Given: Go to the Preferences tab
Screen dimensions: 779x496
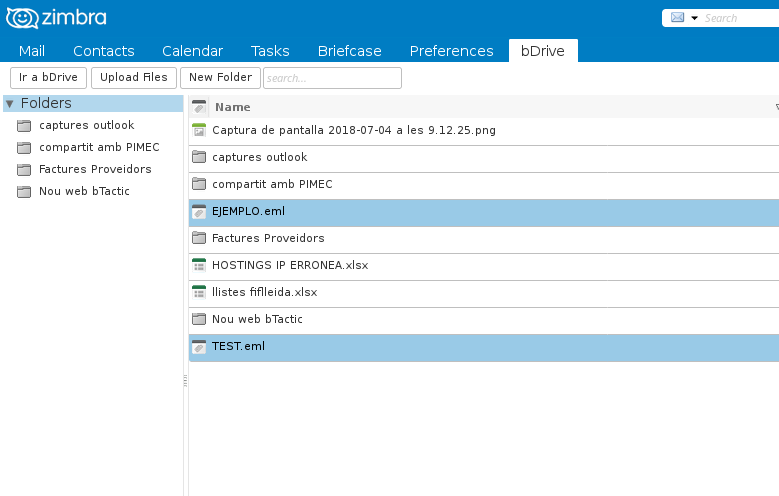Looking at the screenshot, I should click(x=451, y=51).
